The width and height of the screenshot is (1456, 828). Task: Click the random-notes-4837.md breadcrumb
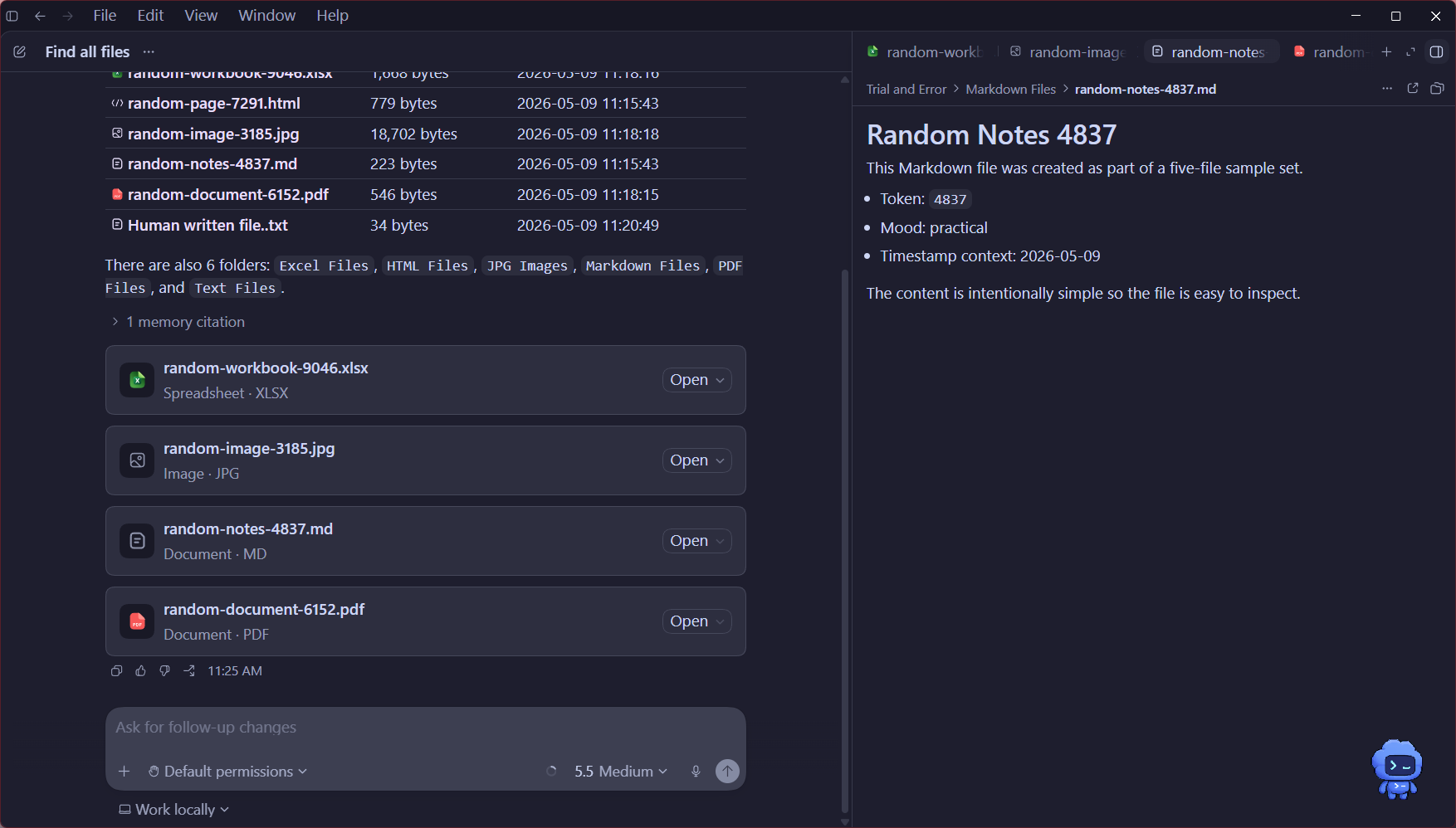point(1145,89)
